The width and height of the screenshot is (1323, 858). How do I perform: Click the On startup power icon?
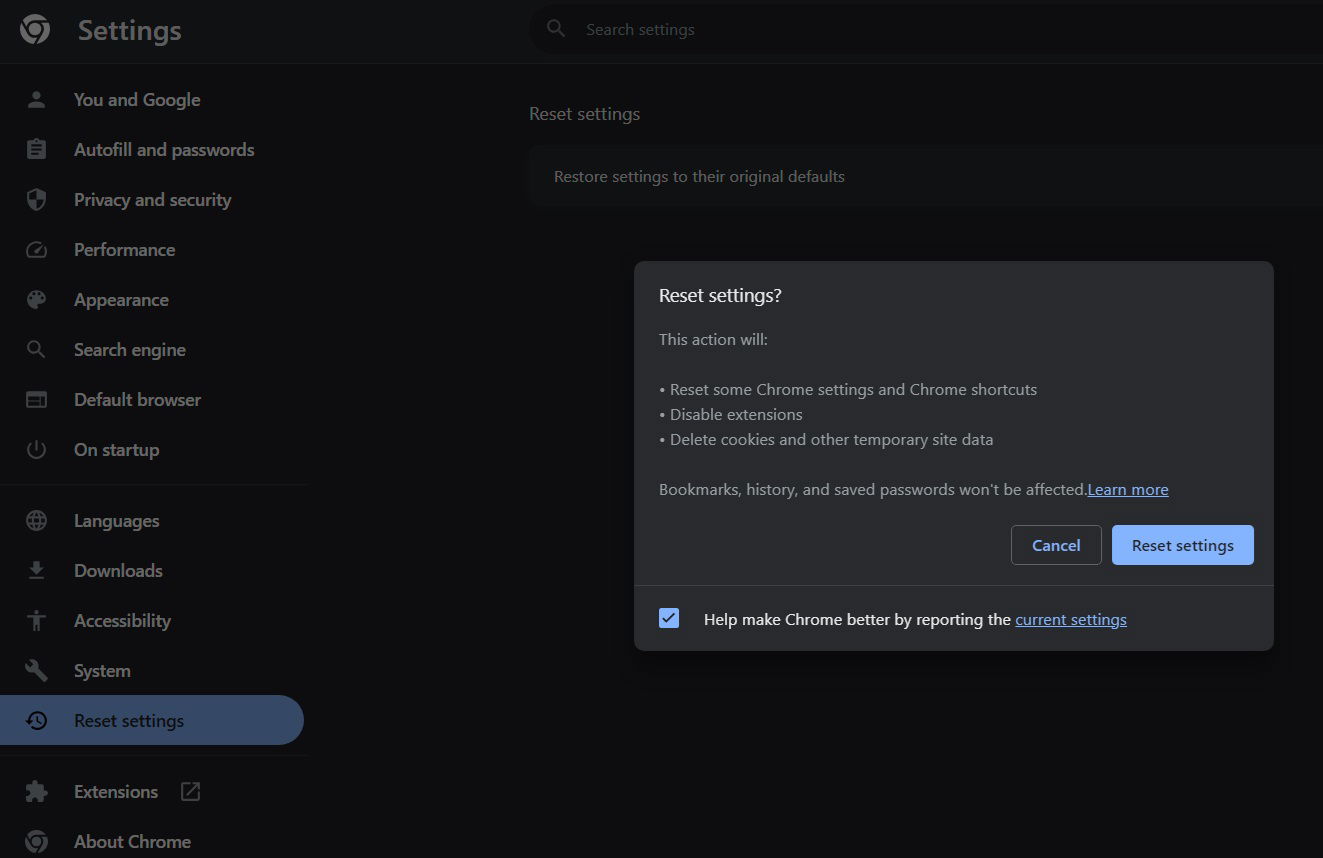coord(36,449)
